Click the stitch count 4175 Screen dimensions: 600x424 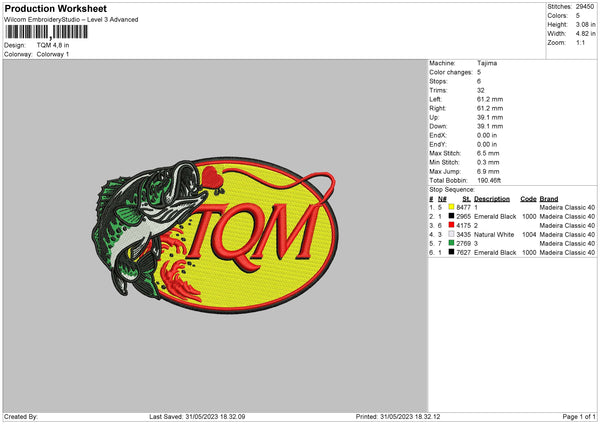(x=463, y=225)
